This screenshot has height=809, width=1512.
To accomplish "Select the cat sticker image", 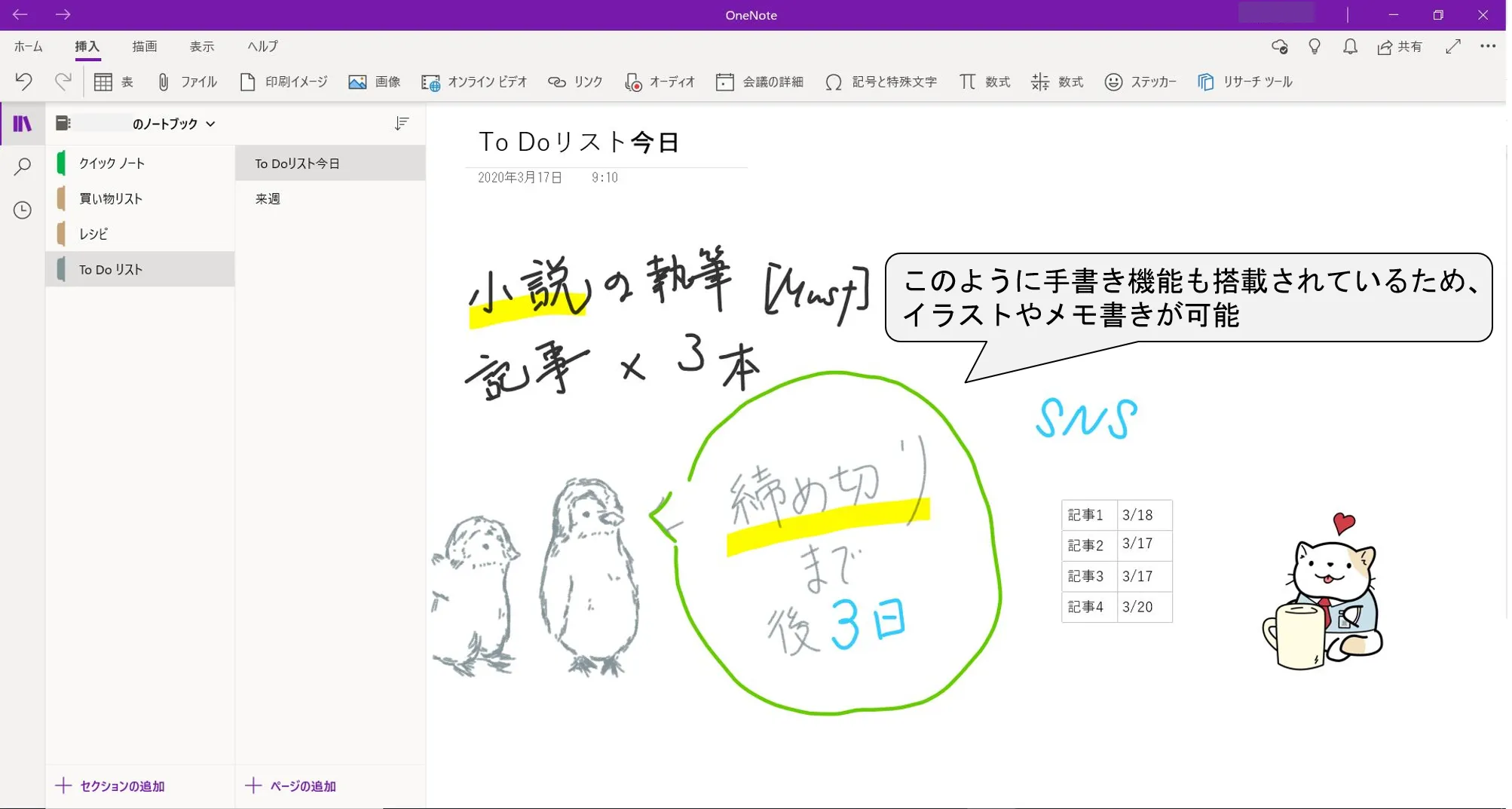I will tap(1323, 592).
